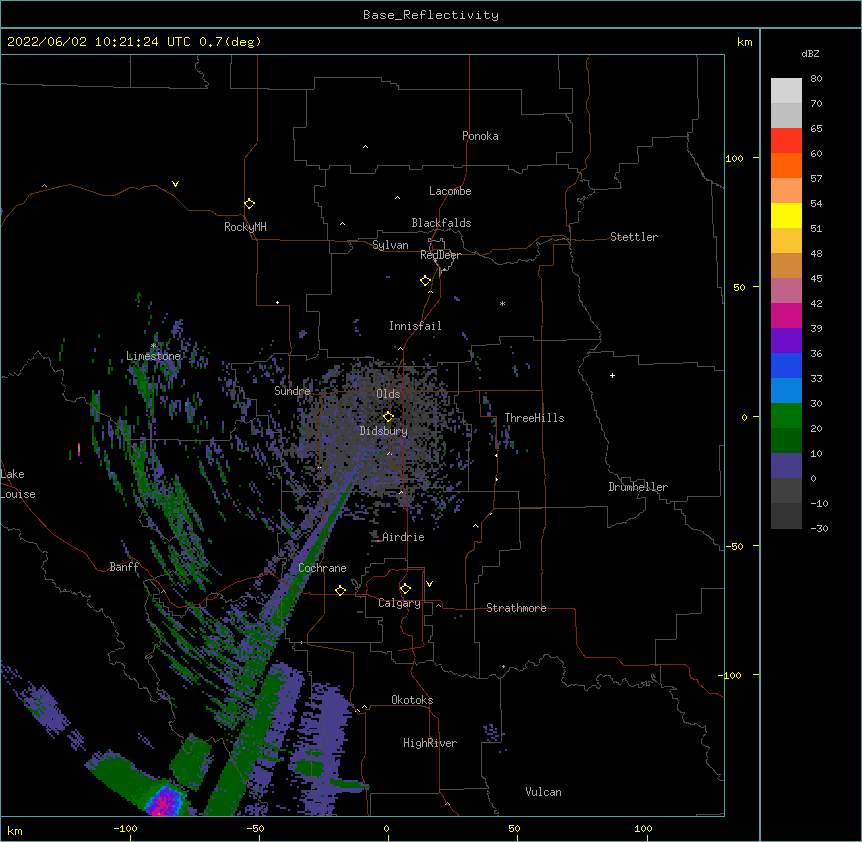This screenshot has height=842, width=862.
Task: Click the yellow V marker northwest of RockyMH
Action: (x=175, y=184)
